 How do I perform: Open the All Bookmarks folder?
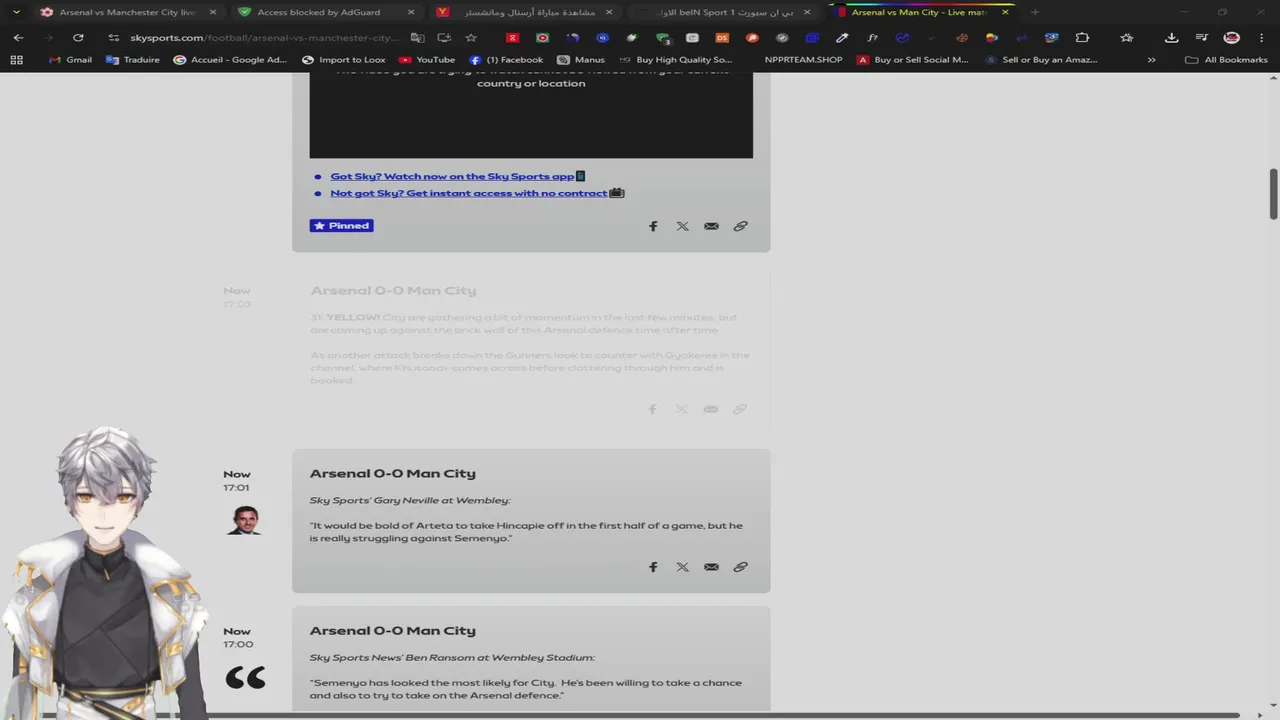tap(1226, 60)
